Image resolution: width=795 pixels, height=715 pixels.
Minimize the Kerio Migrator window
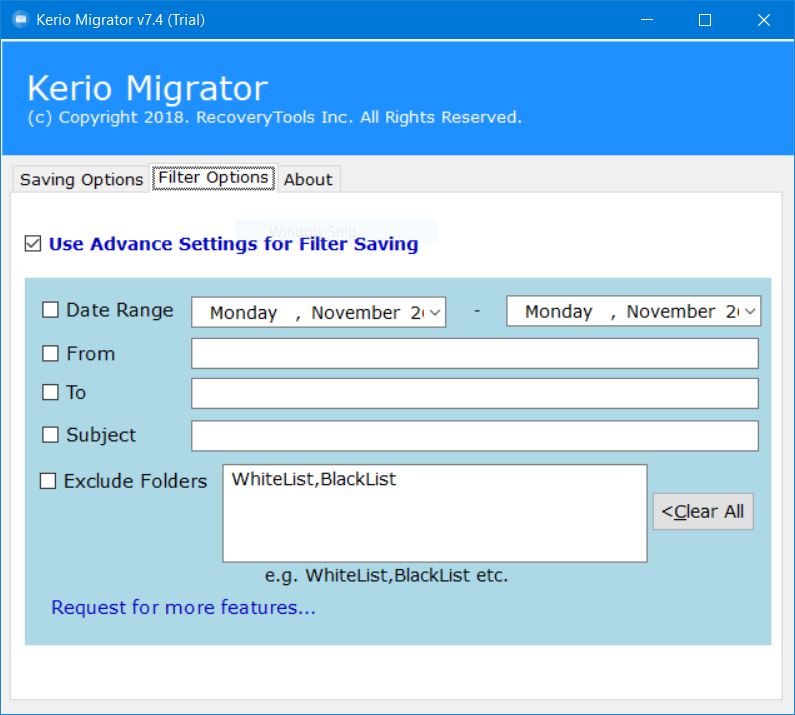click(646, 20)
